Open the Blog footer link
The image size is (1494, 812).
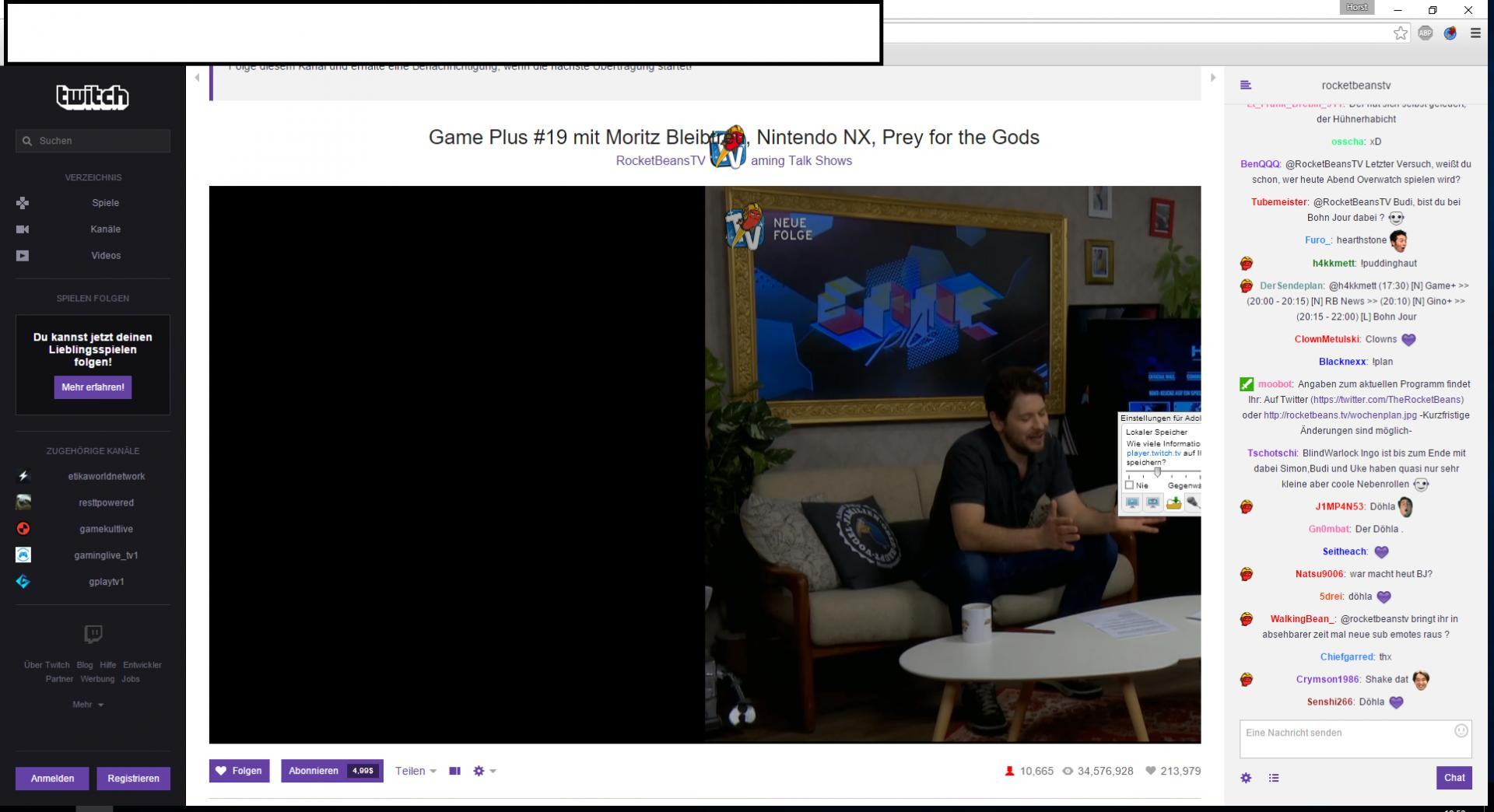85,665
